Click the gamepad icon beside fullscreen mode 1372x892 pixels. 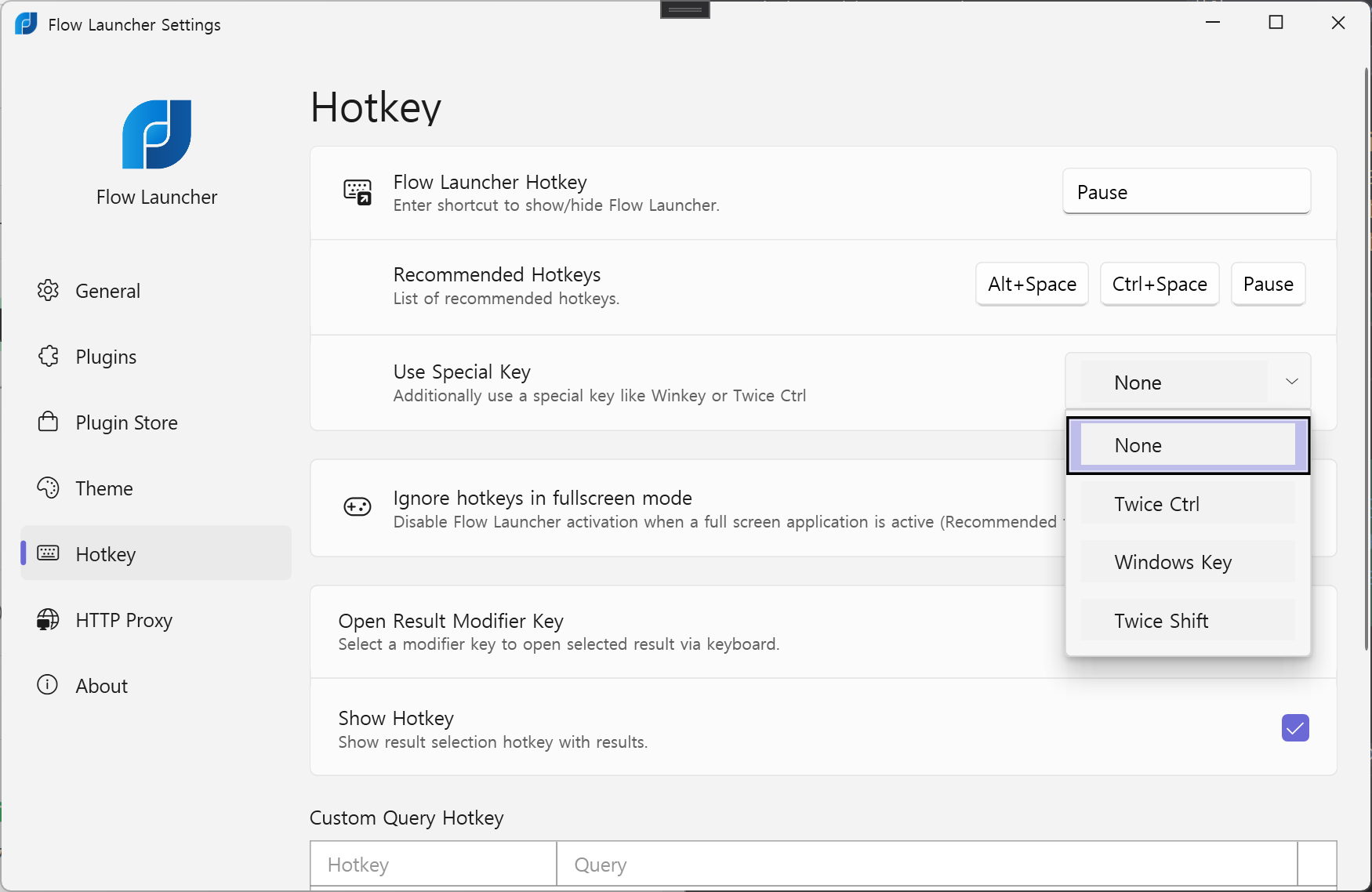pyautogui.click(x=358, y=507)
